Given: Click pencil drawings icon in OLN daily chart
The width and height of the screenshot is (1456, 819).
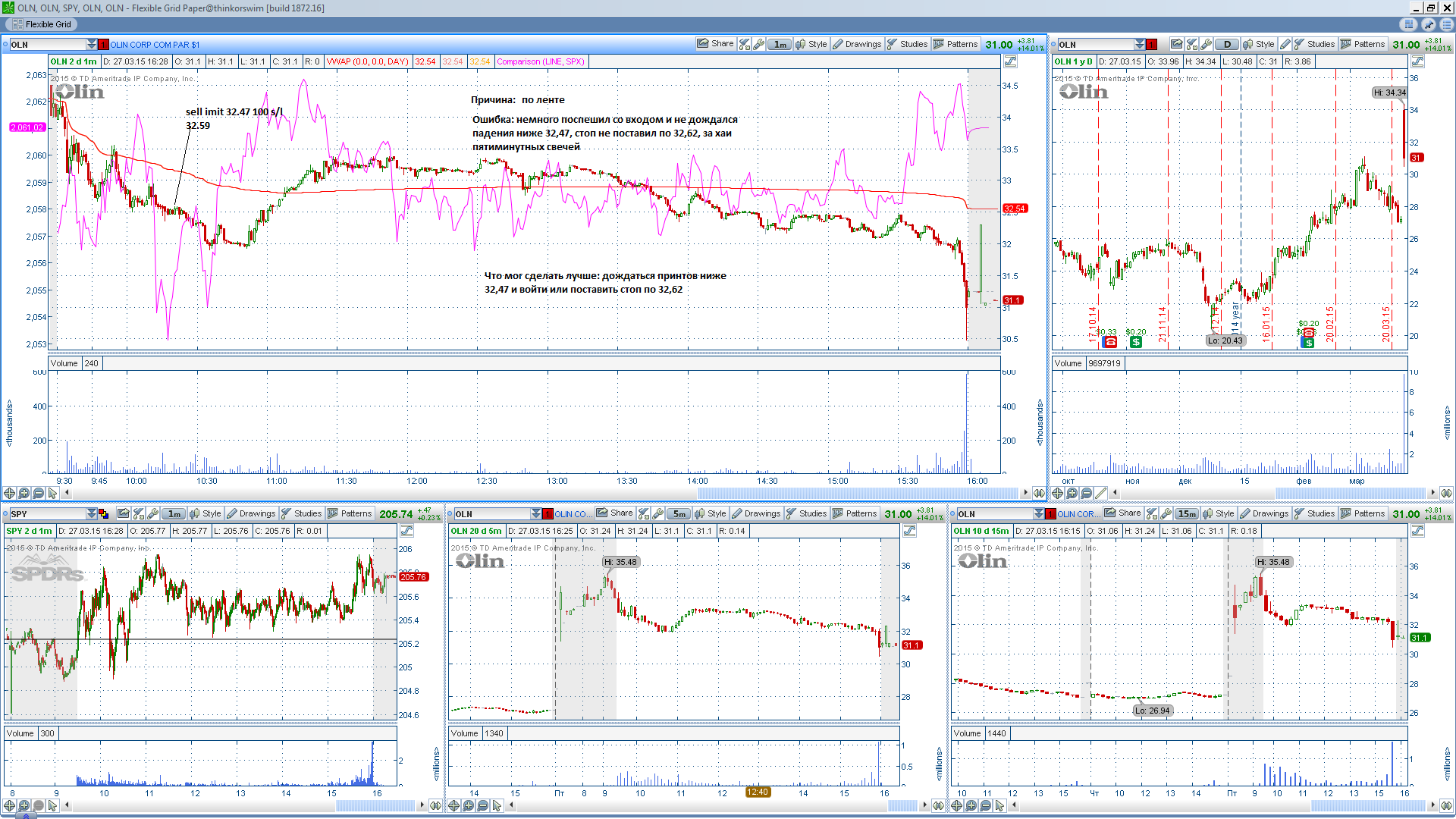Looking at the screenshot, I should [x=1285, y=44].
